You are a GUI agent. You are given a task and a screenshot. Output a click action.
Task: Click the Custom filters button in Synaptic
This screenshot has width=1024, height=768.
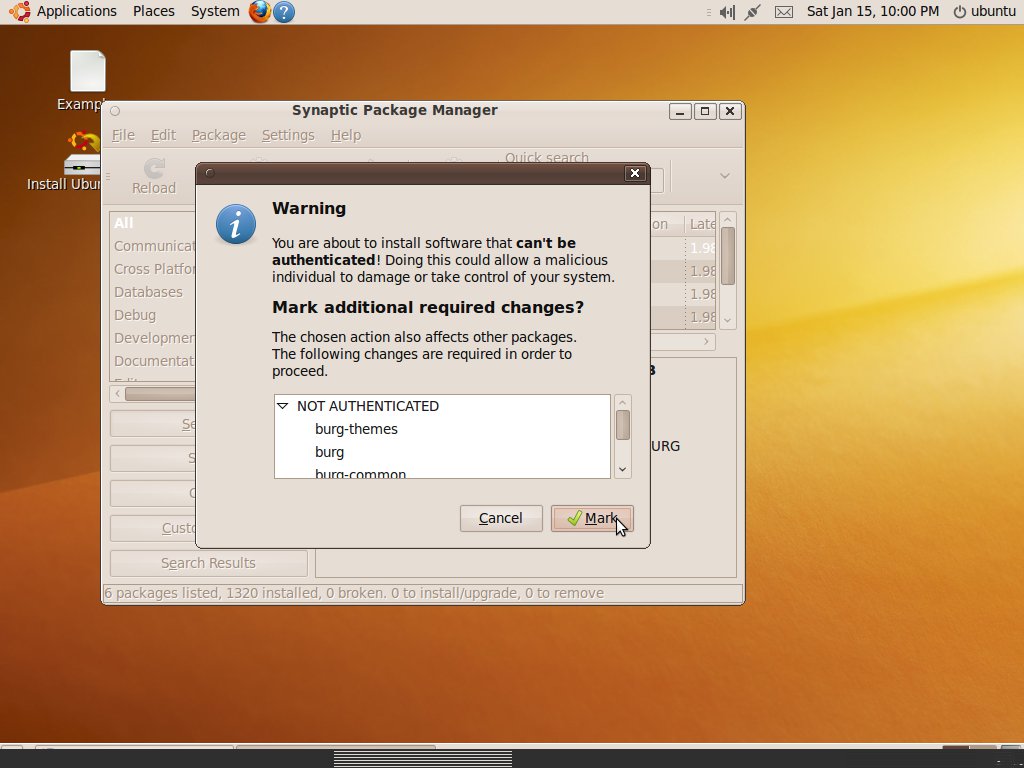coord(153,528)
